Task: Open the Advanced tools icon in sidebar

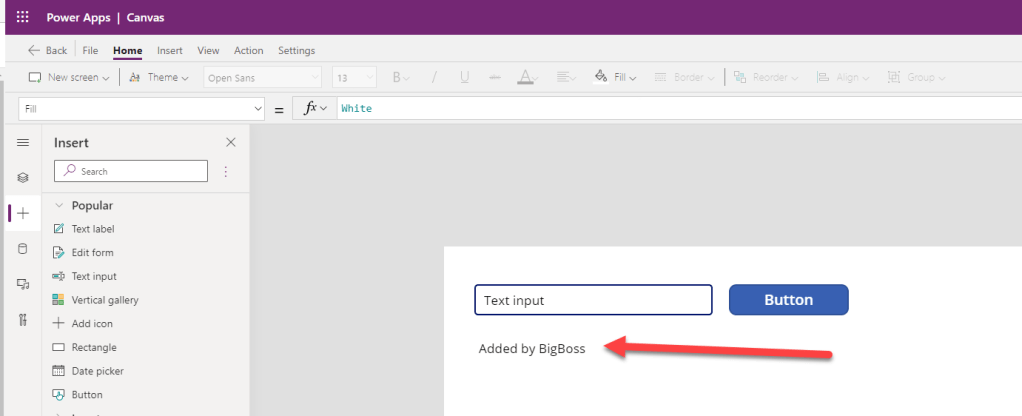Action: coord(23,320)
